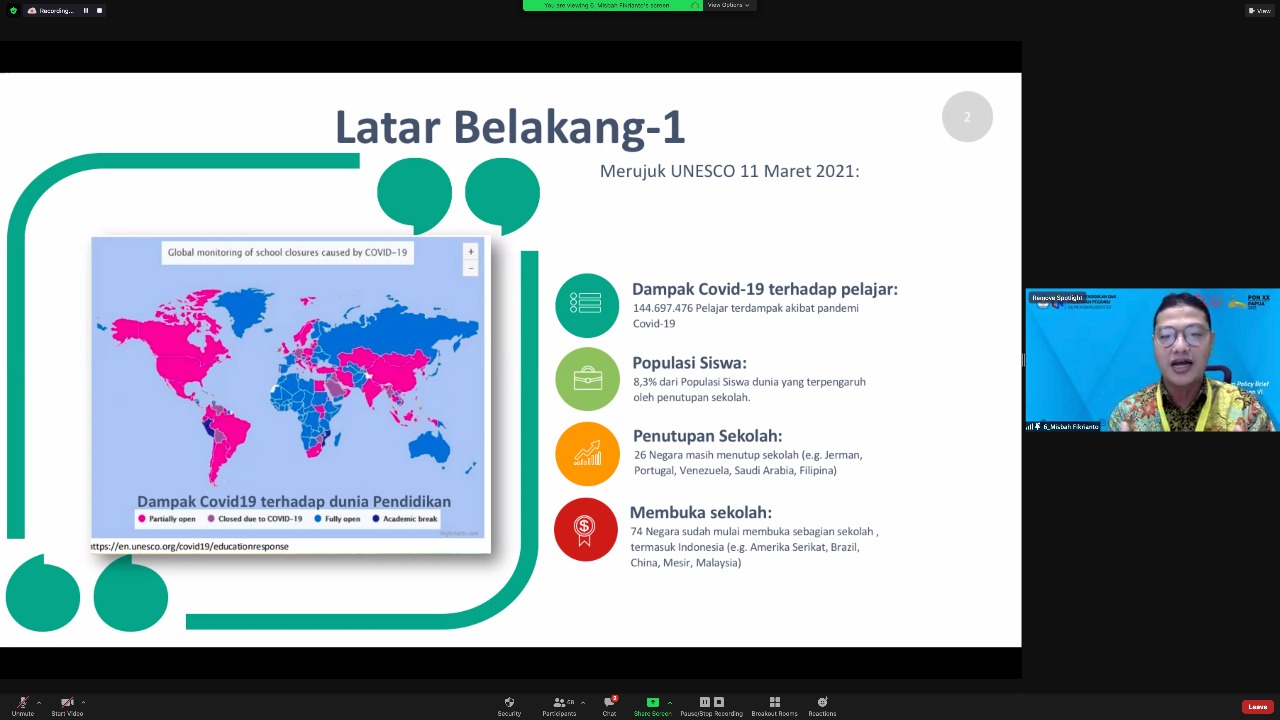This screenshot has width=1280, height=720.
Task: Click the red badge icon beside Membuka sekolah
Action: click(x=586, y=529)
